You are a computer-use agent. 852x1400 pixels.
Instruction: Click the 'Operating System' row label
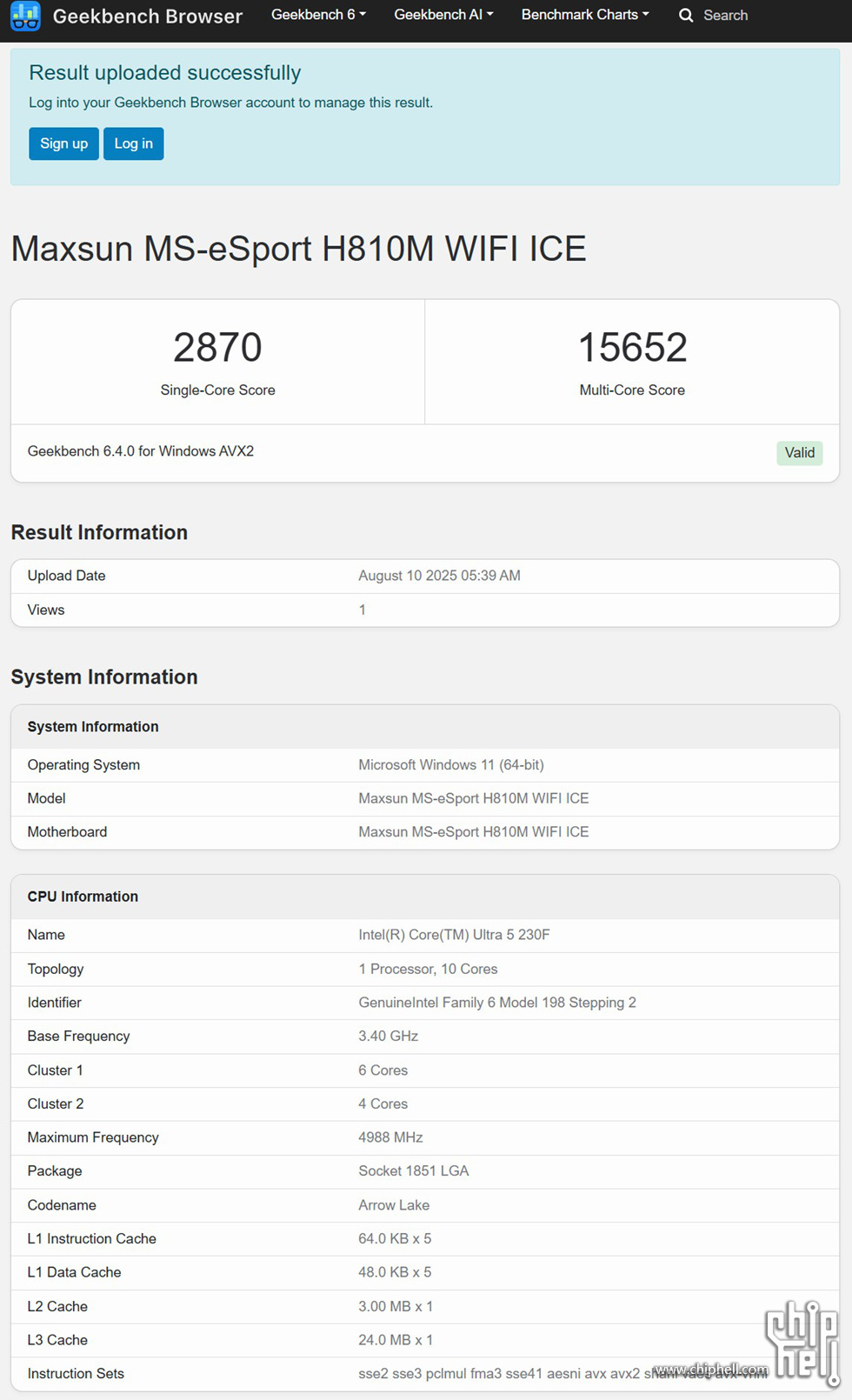pyautogui.click(x=83, y=765)
